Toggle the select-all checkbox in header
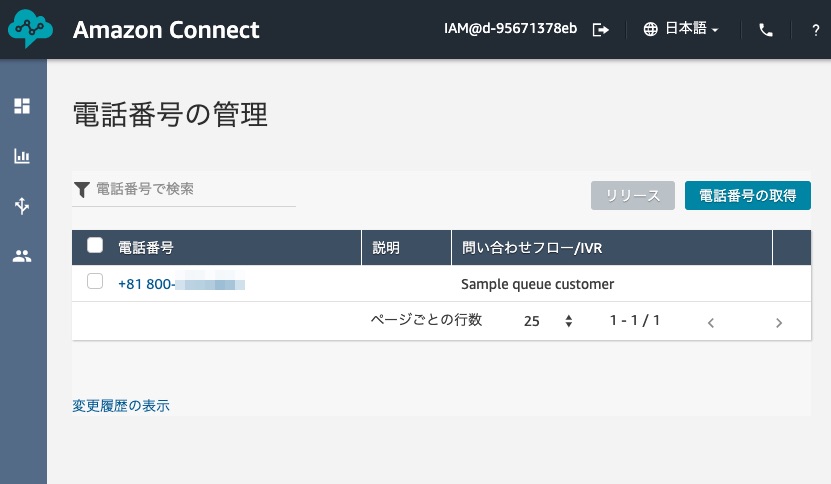831x484 pixels. coord(95,245)
